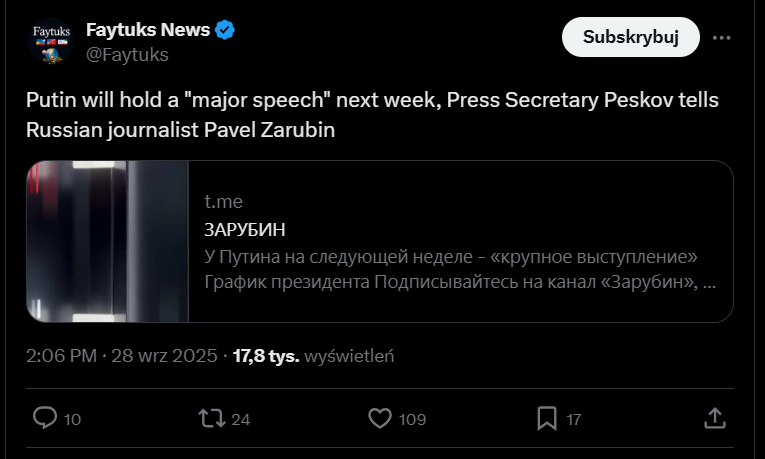Share the post via the share icon
This screenshot has height=459, width=765.
click(715, 419)
